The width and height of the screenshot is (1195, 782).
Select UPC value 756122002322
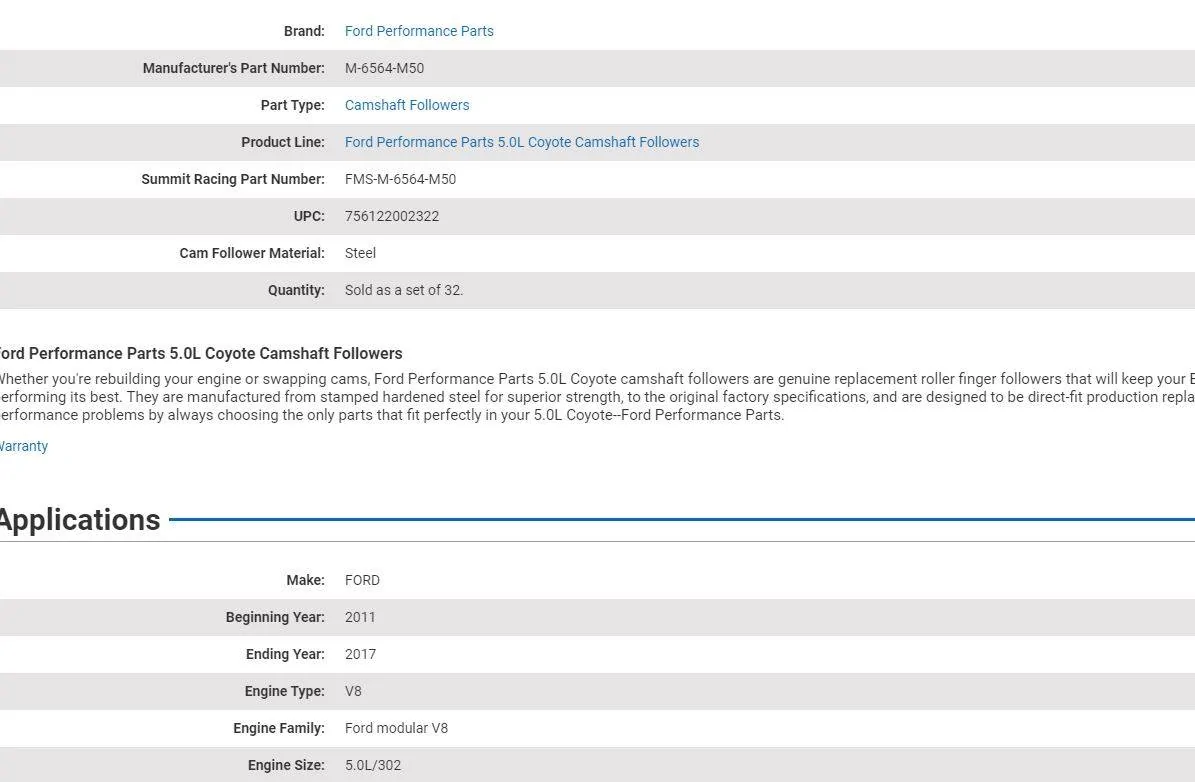[x=392, y=216]
